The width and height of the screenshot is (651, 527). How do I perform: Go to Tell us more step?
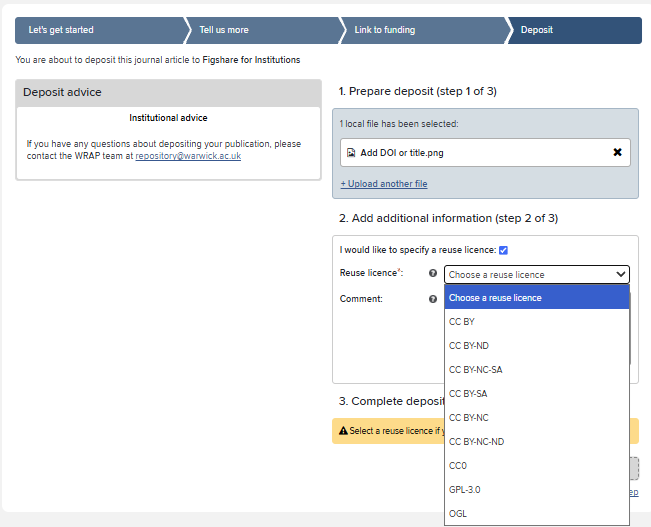(264, 30)
